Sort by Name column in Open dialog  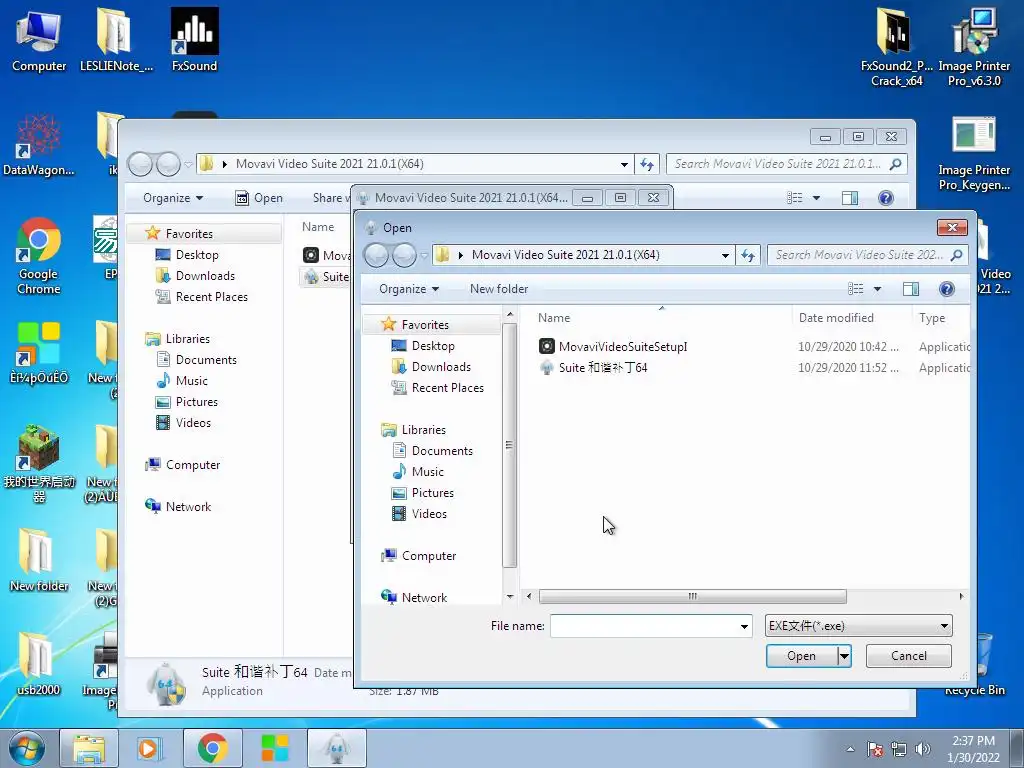tap(554, 318)
